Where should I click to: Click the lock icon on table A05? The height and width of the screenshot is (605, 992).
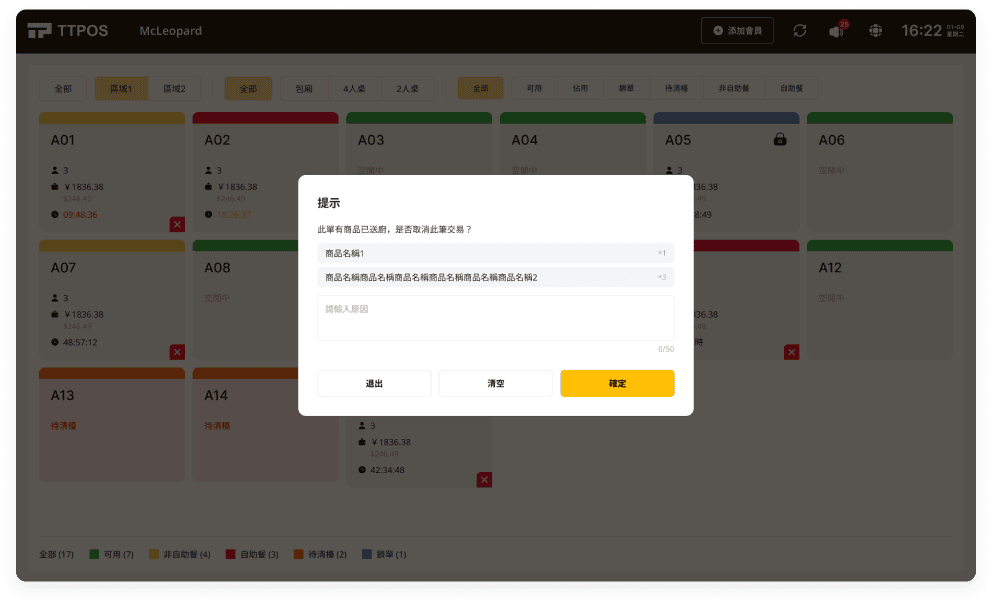(780, 140)
